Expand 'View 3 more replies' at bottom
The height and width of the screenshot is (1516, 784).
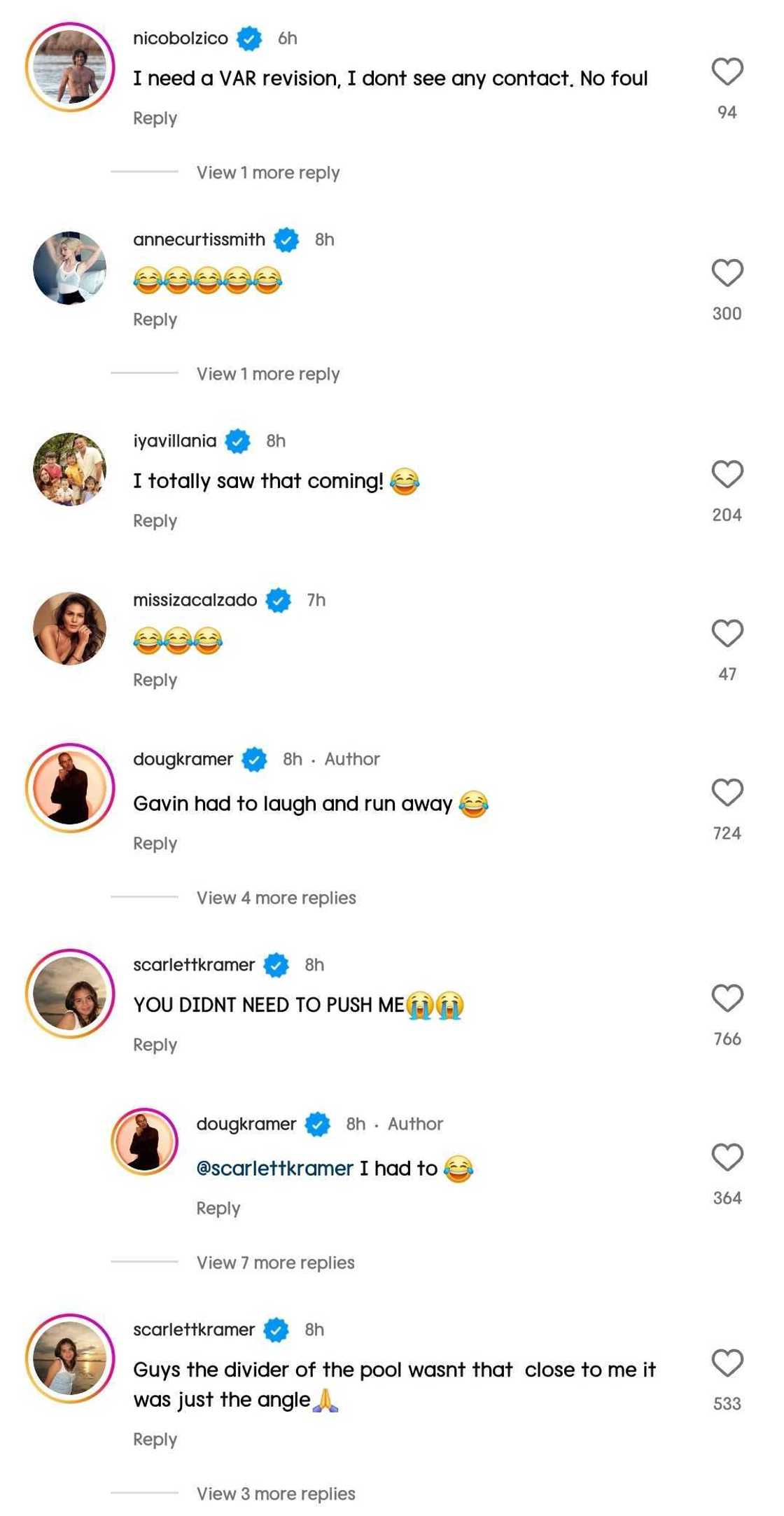(x=275, y=1494)
